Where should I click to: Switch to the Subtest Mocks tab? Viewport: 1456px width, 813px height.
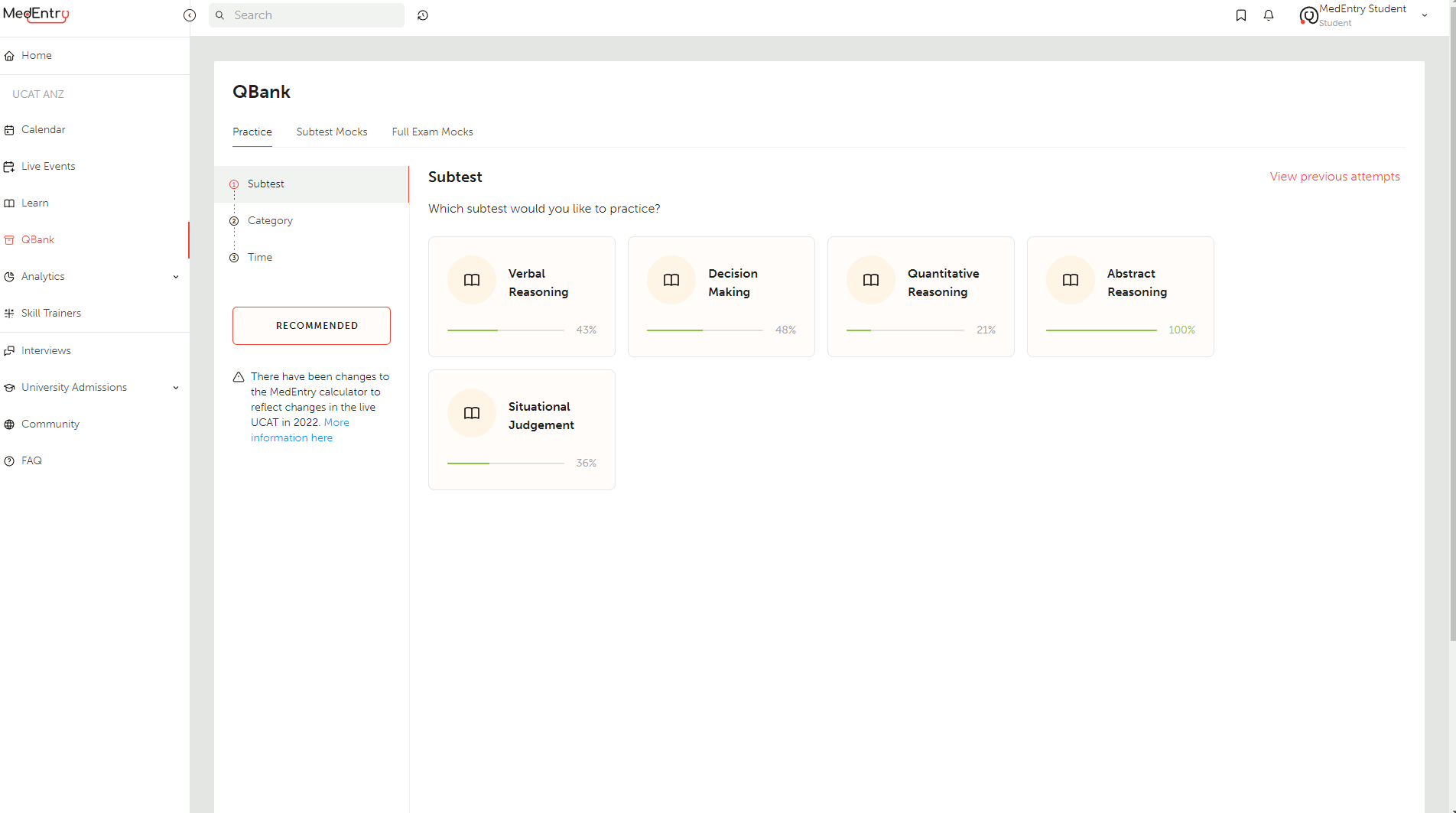point(332,132)
